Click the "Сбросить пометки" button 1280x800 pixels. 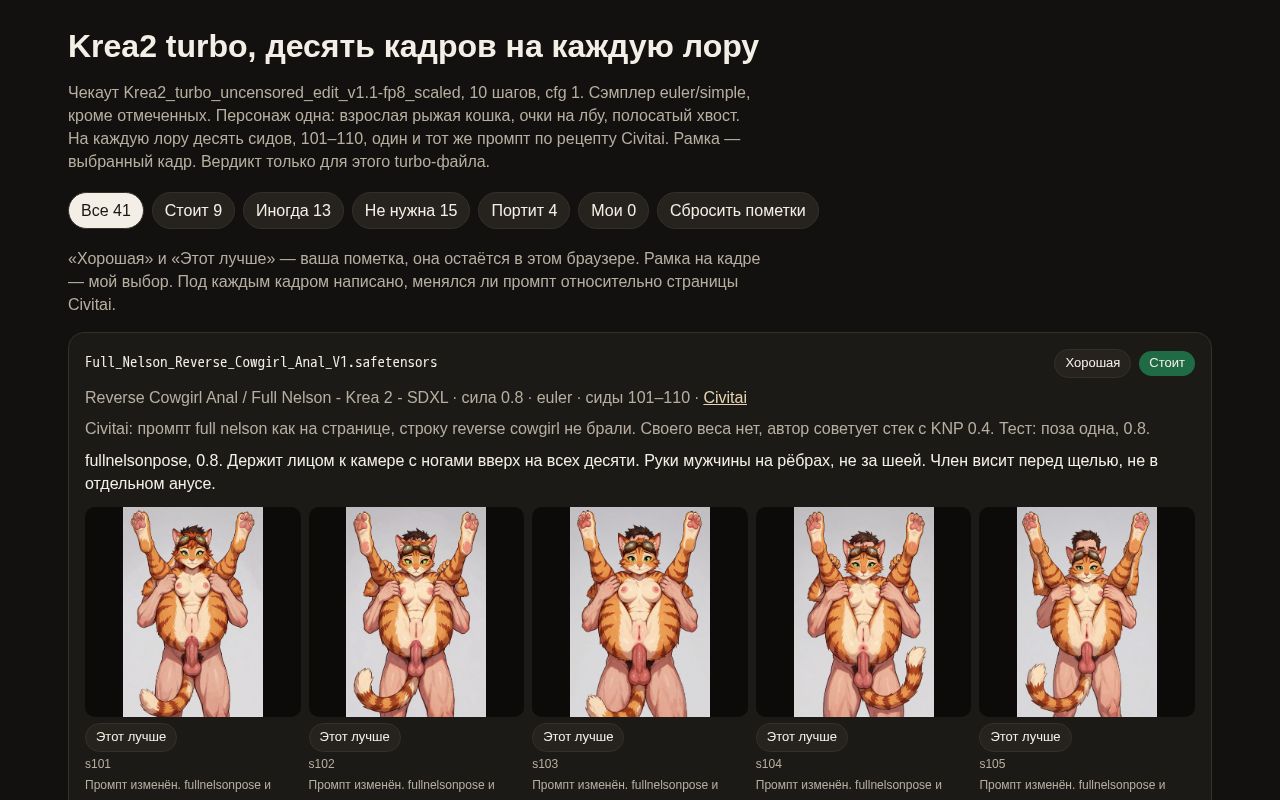tap(738, 210)
